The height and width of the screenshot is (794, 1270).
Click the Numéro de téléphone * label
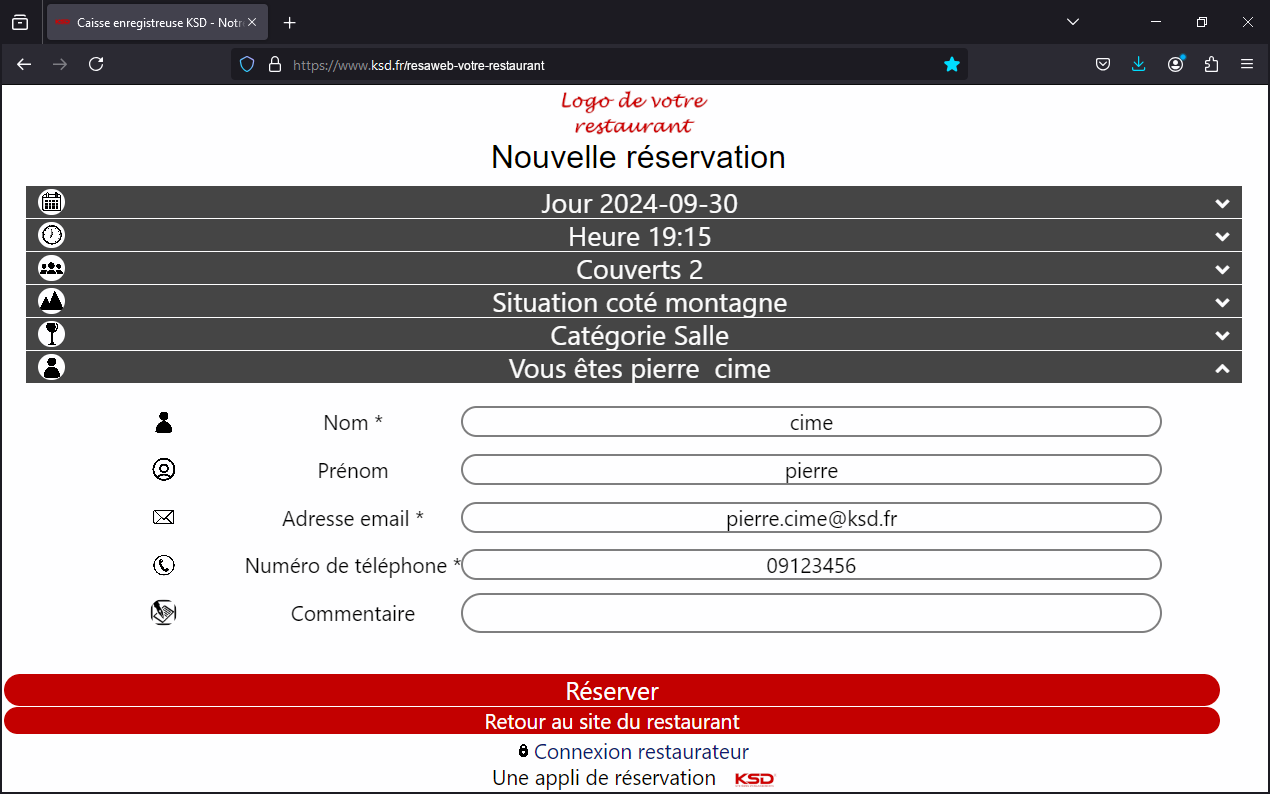coord(353,565)
